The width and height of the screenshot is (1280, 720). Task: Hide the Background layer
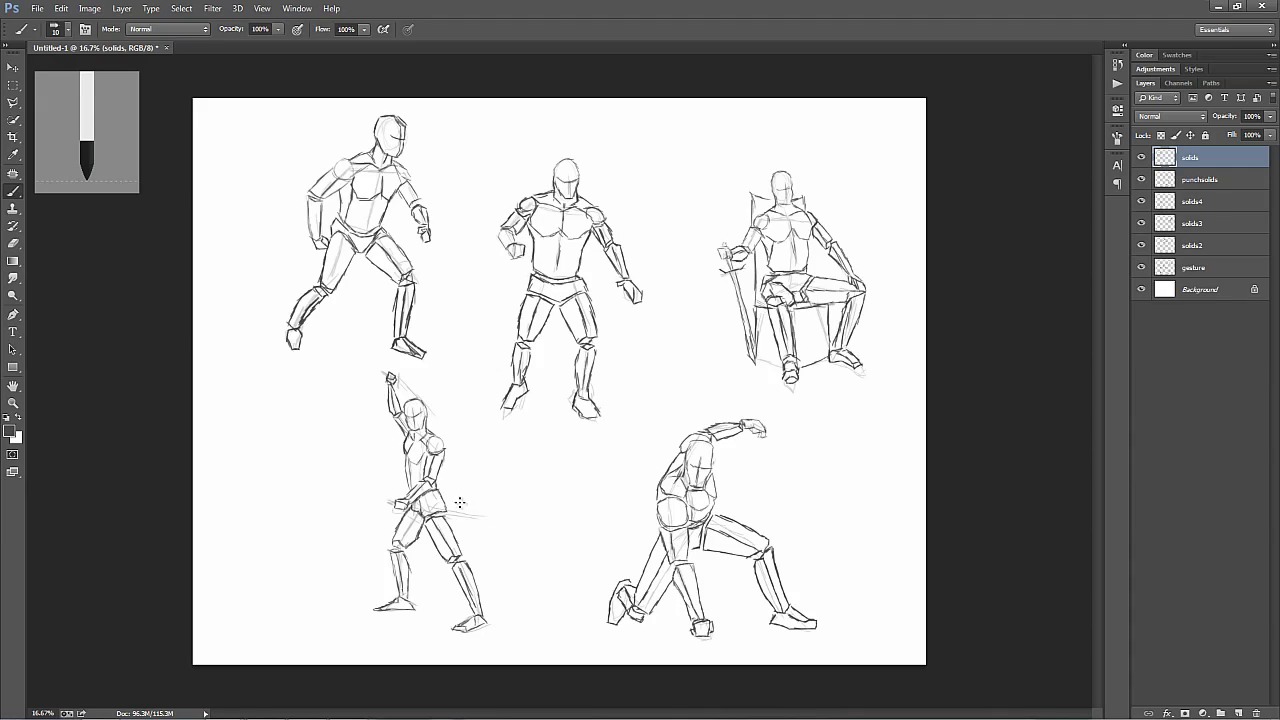(x=1141, y=290)
